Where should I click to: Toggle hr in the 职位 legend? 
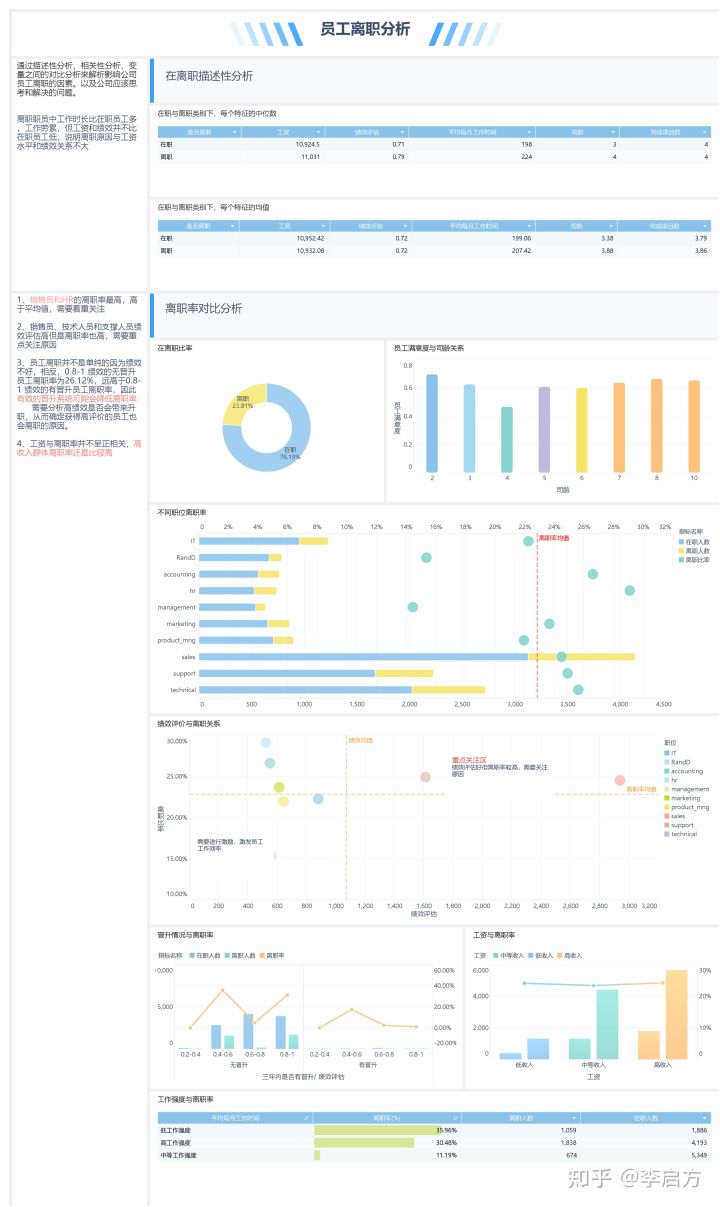coord(670,780)
